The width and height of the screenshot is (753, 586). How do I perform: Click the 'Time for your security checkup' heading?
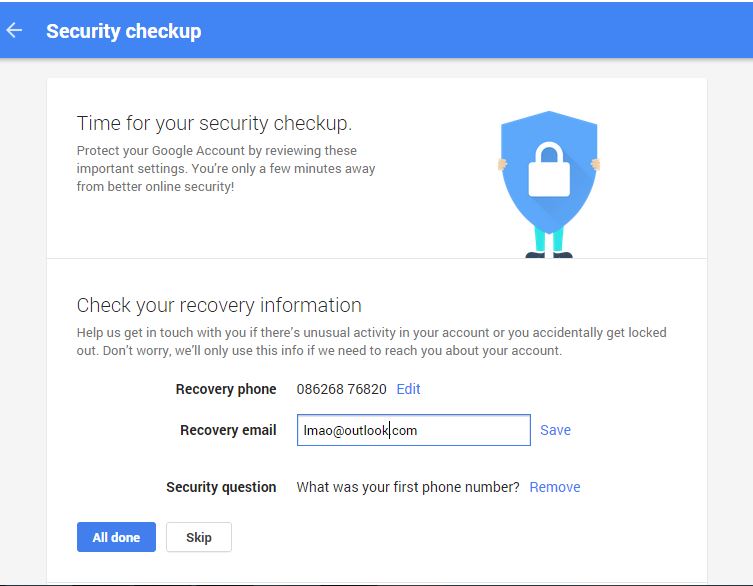[x=214, y=124]
